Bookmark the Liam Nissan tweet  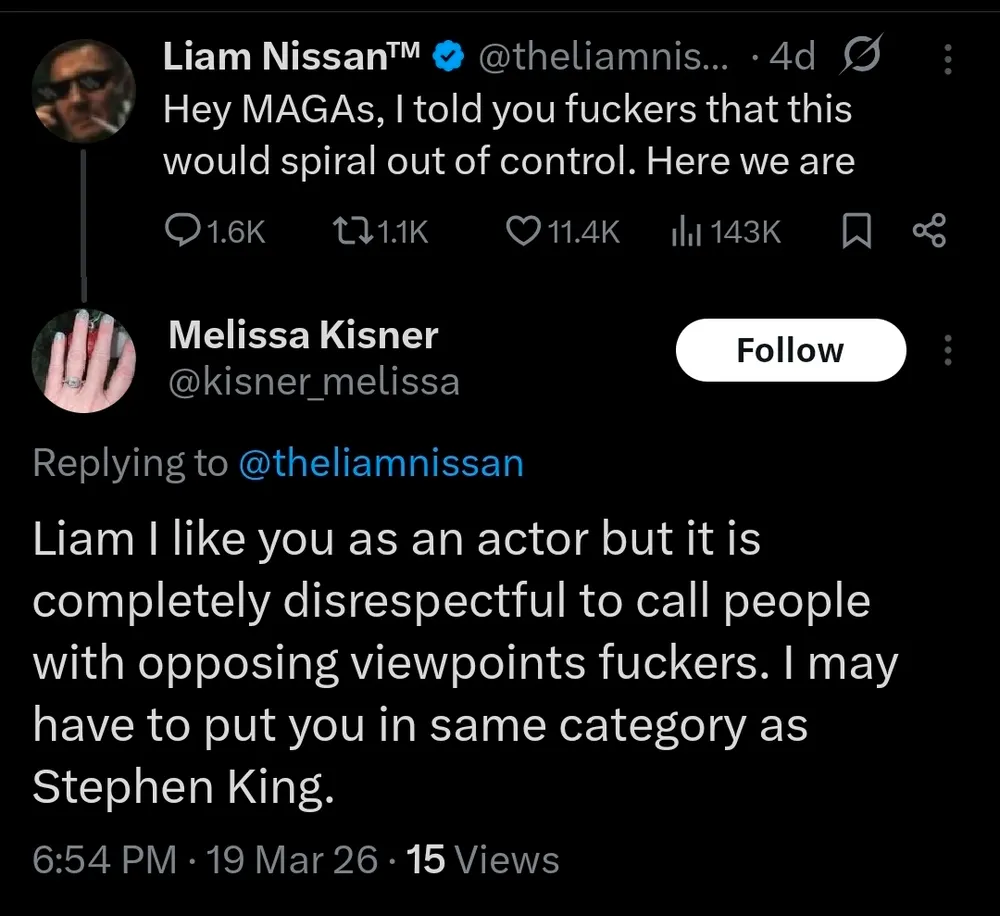tap(855, 232)
